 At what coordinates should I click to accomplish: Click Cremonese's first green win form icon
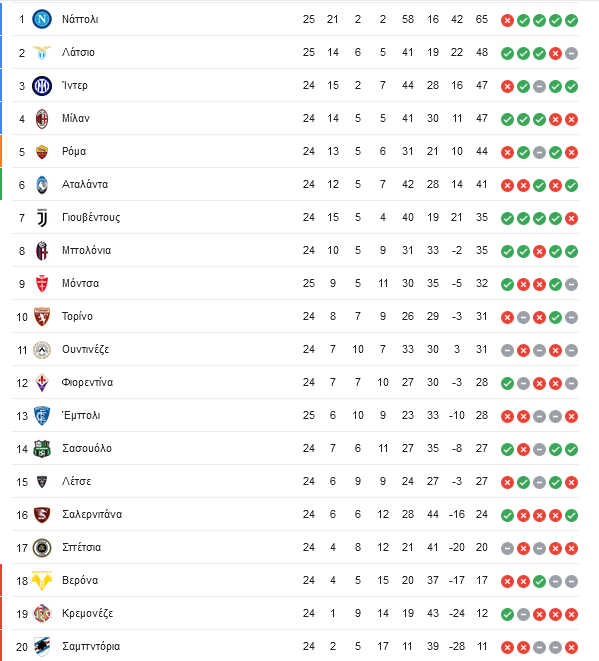(507, 615)
